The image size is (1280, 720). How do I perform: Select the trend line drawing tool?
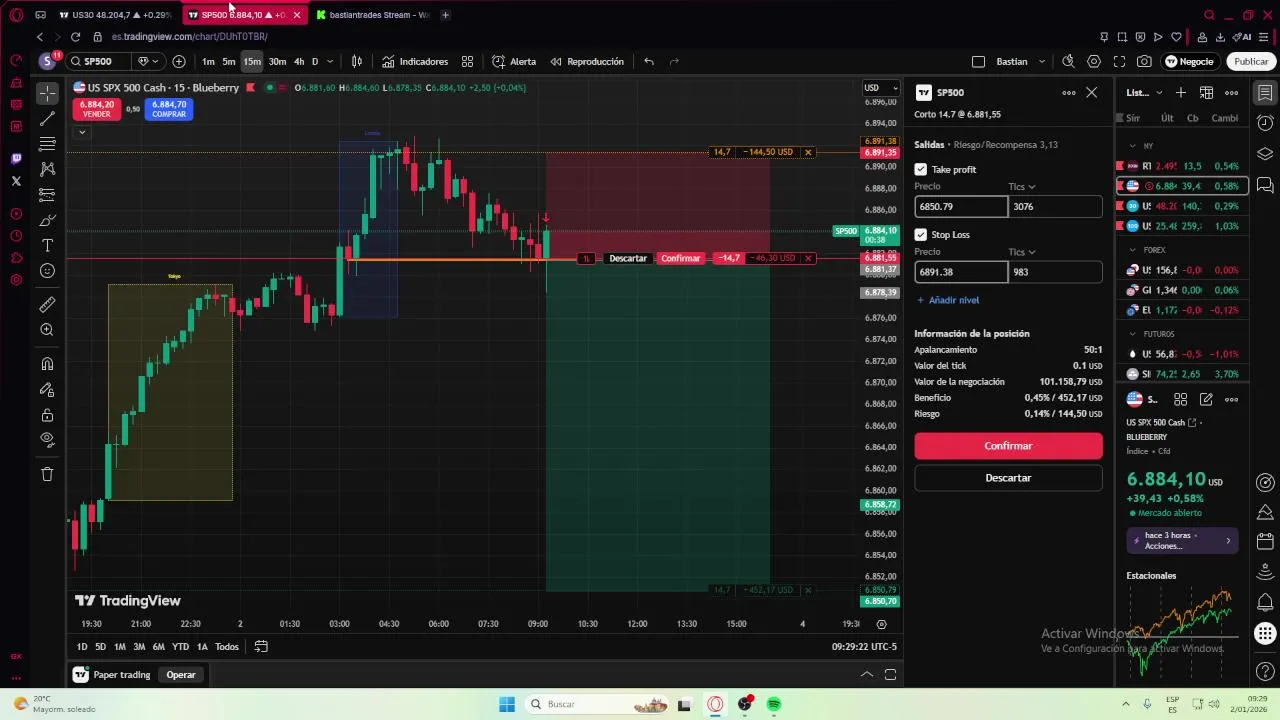47,119
